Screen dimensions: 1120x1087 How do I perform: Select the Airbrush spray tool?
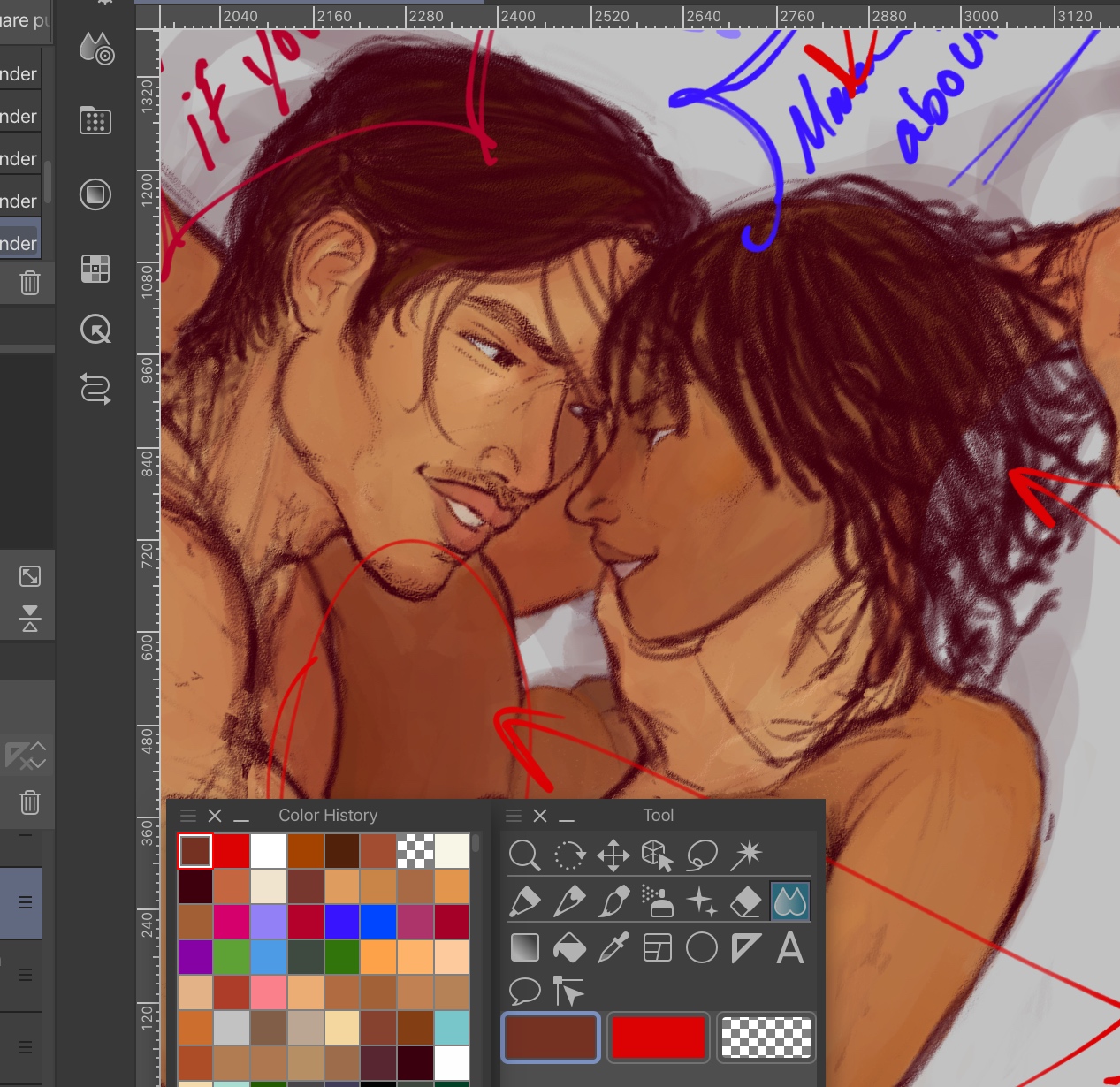click(658, 901)
